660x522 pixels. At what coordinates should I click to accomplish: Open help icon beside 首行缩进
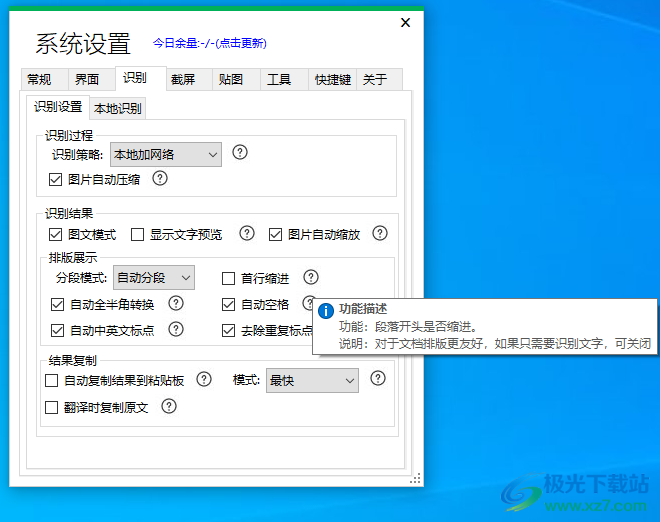pyautogui.click(x=311, y=277)
